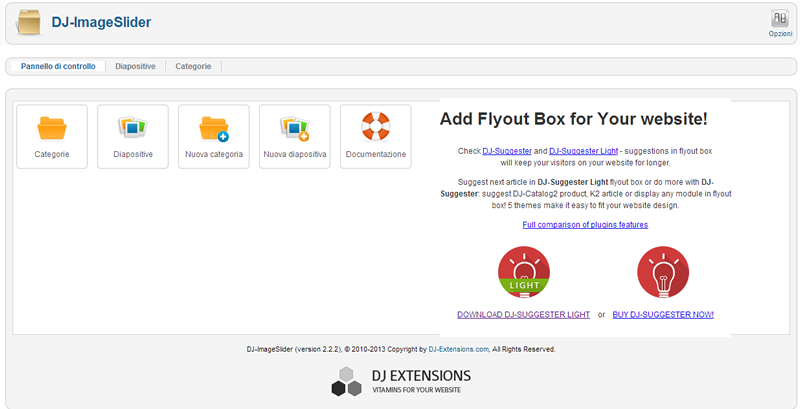
Task: Open Opzioni settings icon
Action: click(780, 18)
